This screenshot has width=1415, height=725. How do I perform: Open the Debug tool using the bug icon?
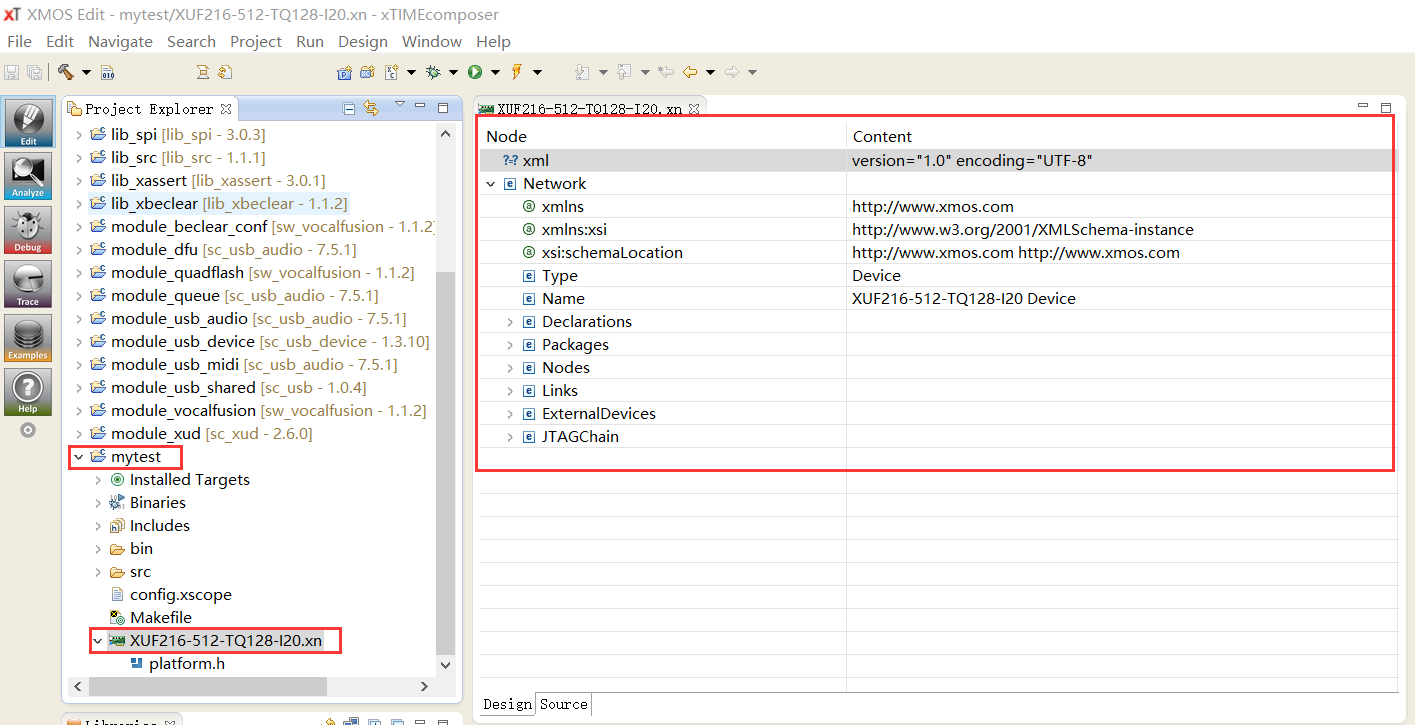click(x=434, y=71)
